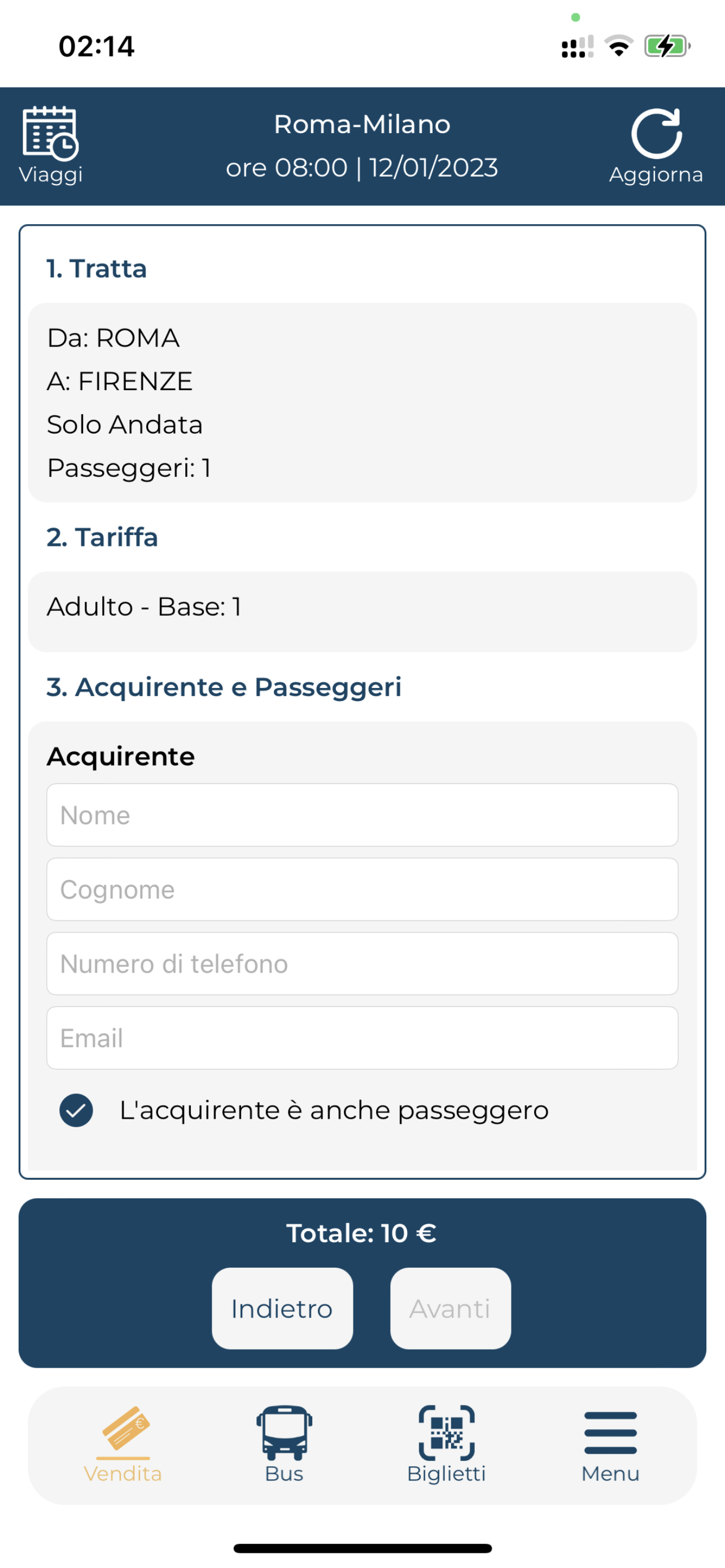Uncheck L'acquirente è anche passeggero checkbox

[x=76, y=1110]
